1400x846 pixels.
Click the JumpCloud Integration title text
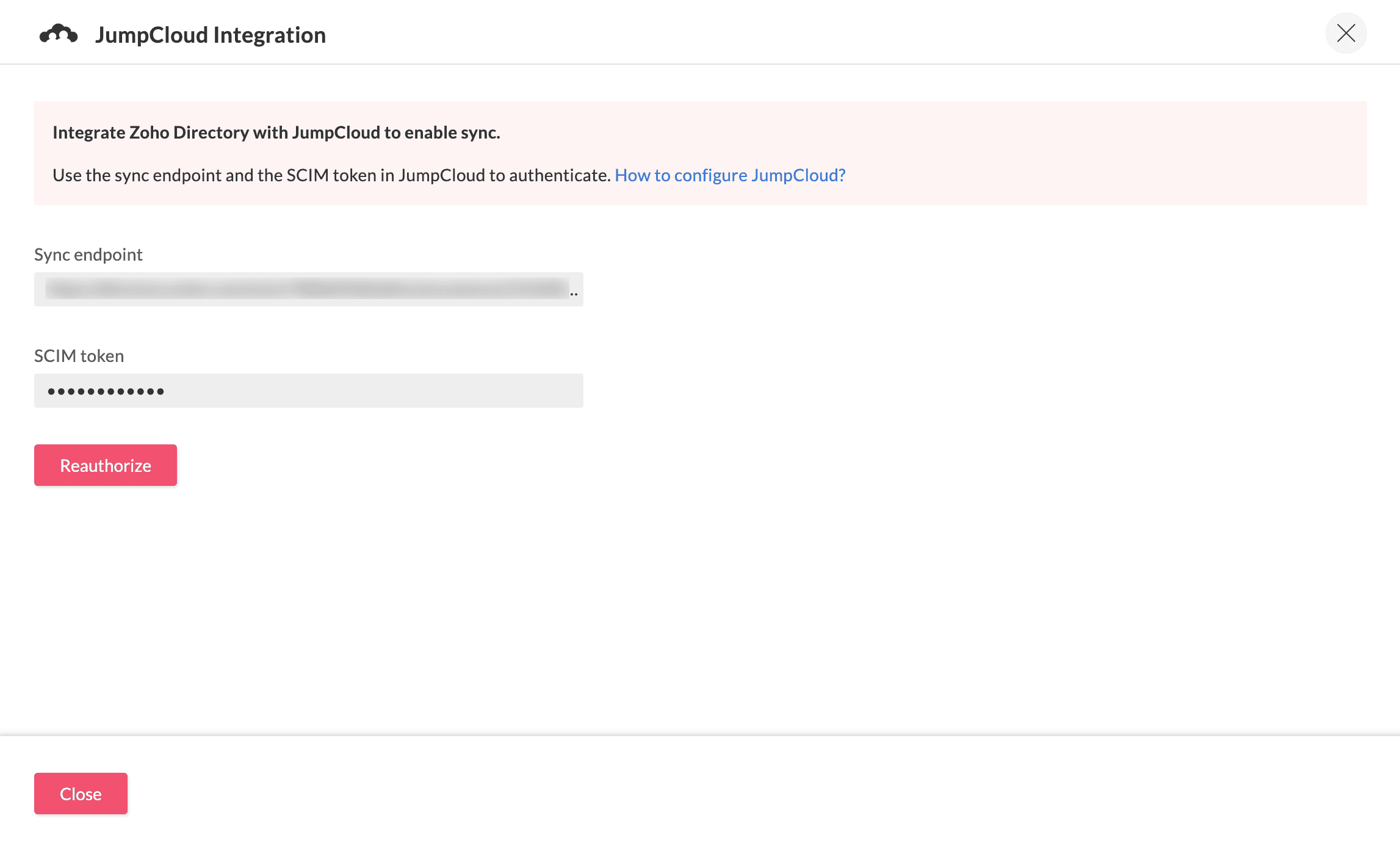tap(210, 35)
